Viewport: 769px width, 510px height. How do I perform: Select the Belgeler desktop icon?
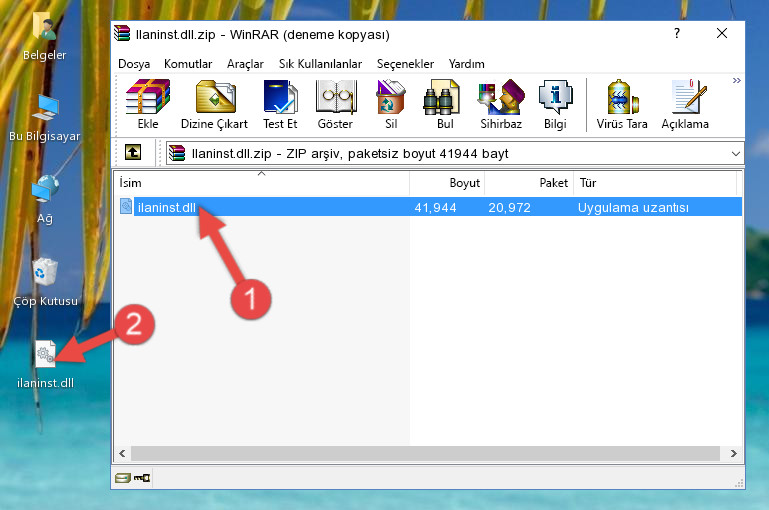point(45,37)
